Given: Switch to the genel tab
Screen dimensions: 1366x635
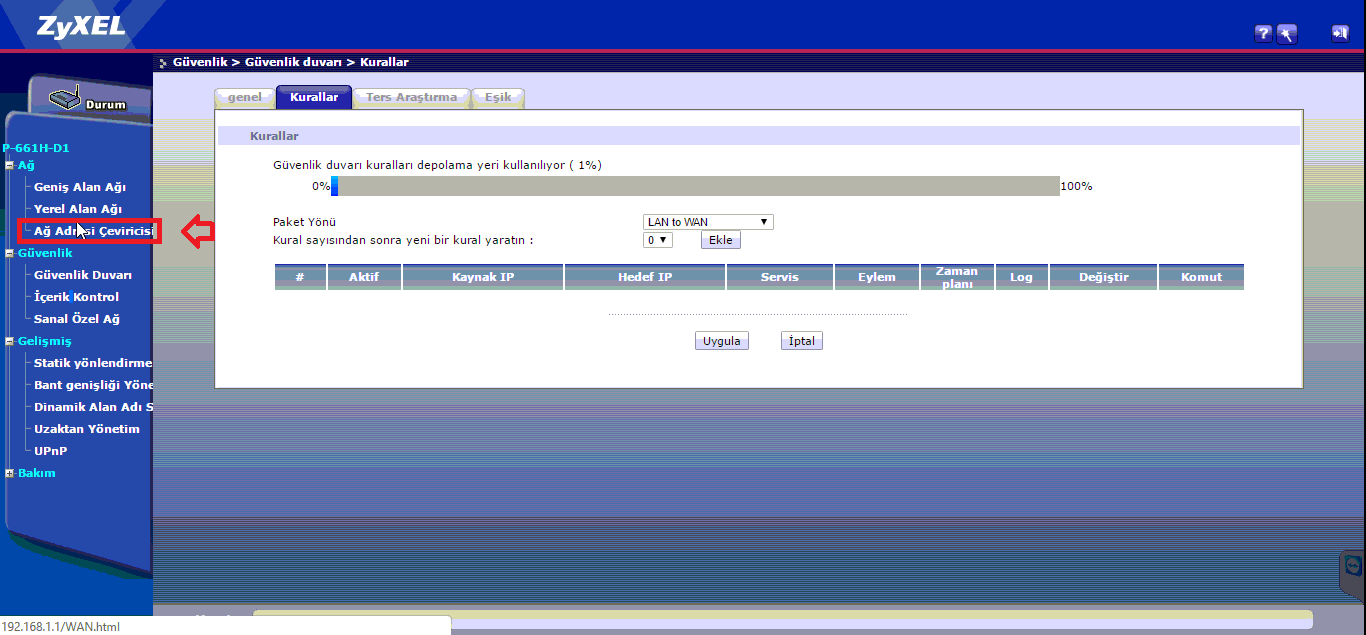Looking at the screenshot, I should [244, 98].
